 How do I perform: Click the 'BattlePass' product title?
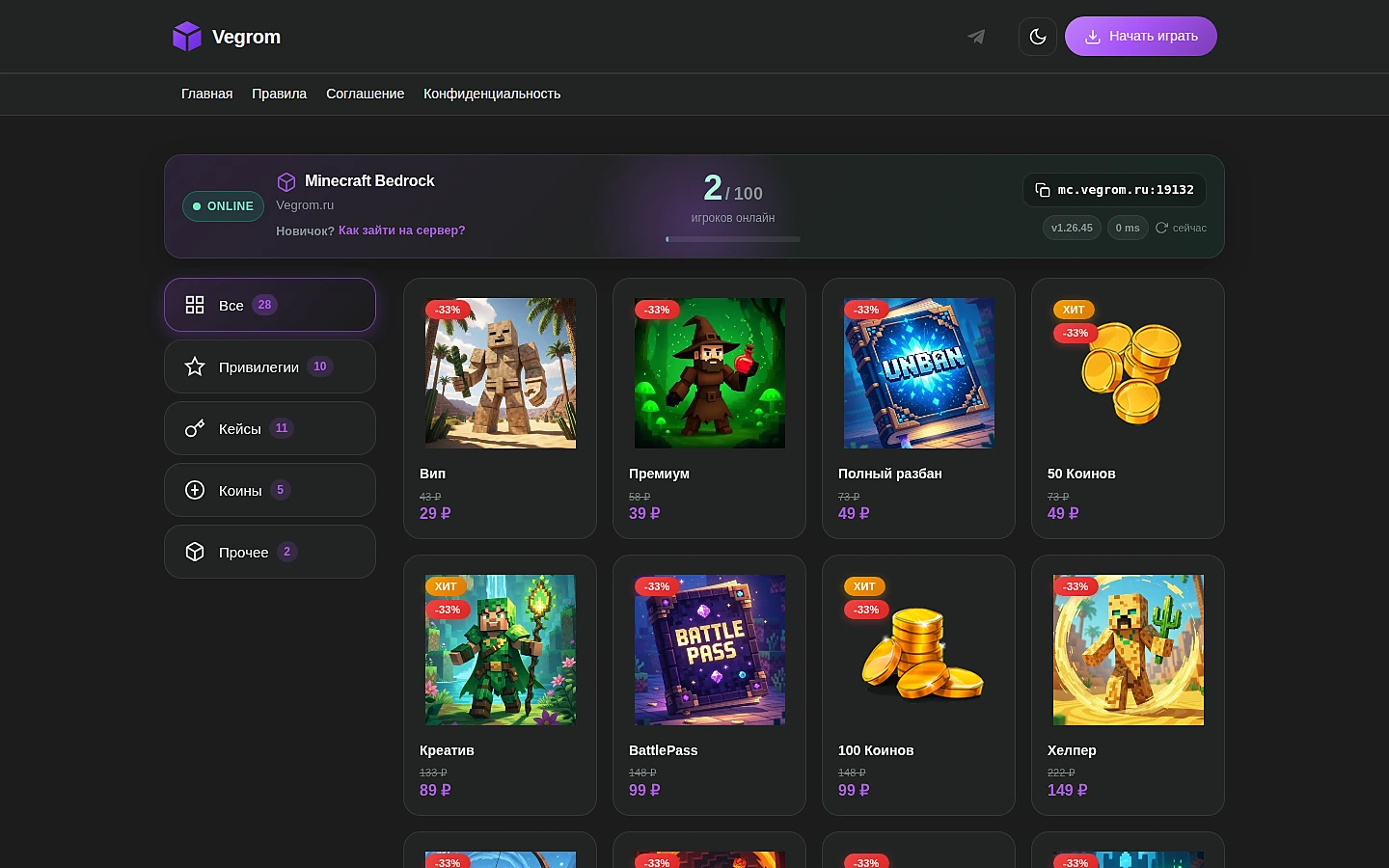tap(663, 750)
